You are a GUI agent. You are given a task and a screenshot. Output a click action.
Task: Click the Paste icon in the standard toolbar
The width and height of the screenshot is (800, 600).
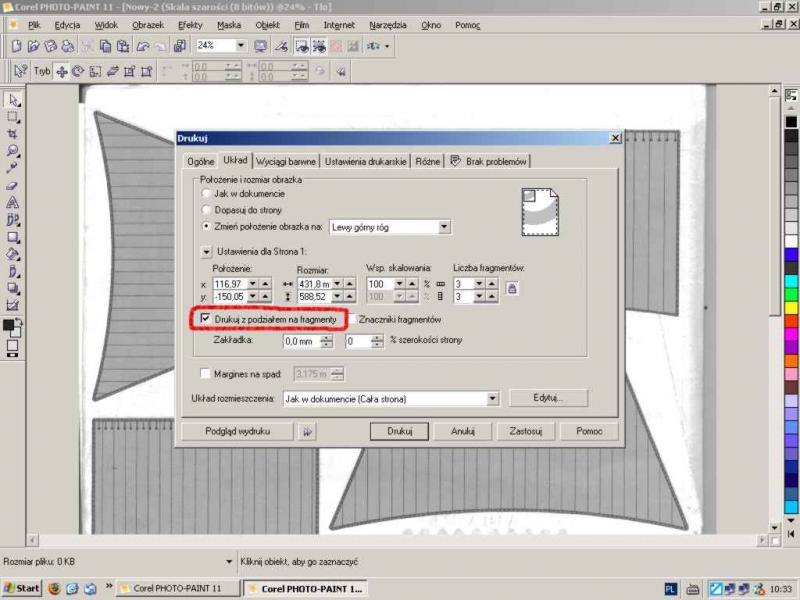click(123, 46)
